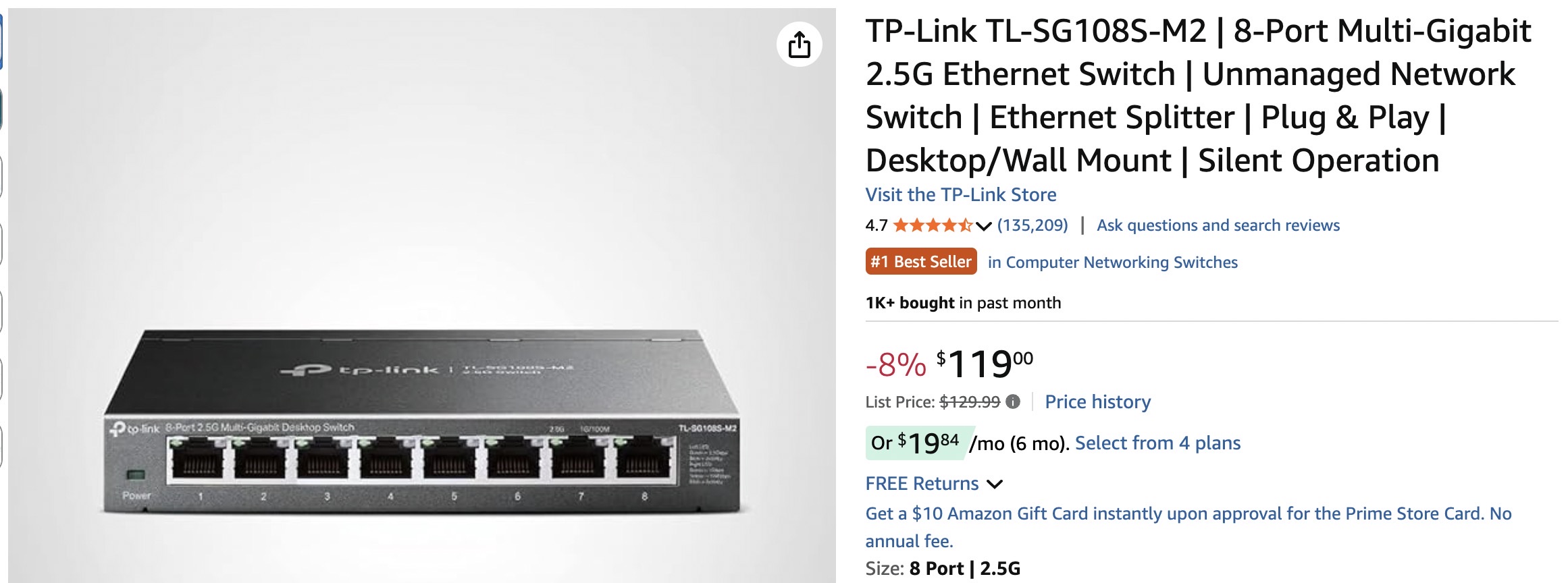1568x583 pixels.
Task: Click Ask questions and search reviews
Action: pos(1218,225)
